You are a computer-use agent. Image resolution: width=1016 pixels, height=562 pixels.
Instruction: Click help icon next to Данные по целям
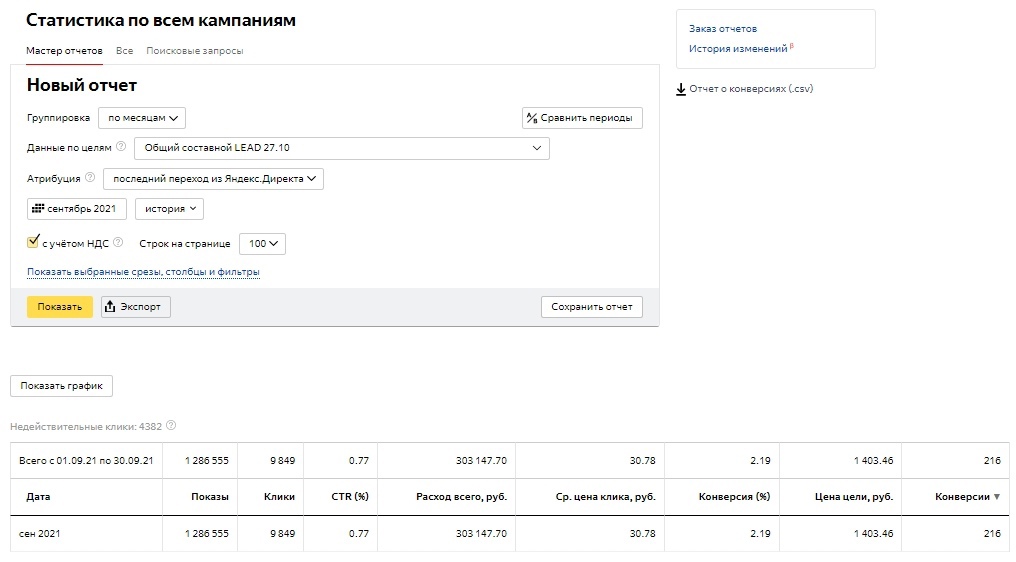pos(122,147)
